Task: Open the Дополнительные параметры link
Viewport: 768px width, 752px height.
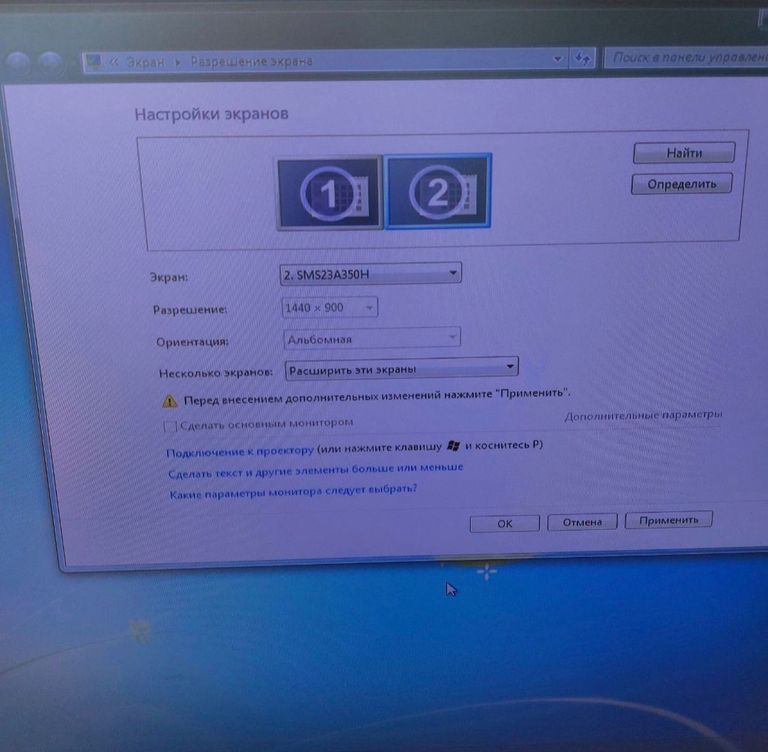Action: click(x=643, y=415)
